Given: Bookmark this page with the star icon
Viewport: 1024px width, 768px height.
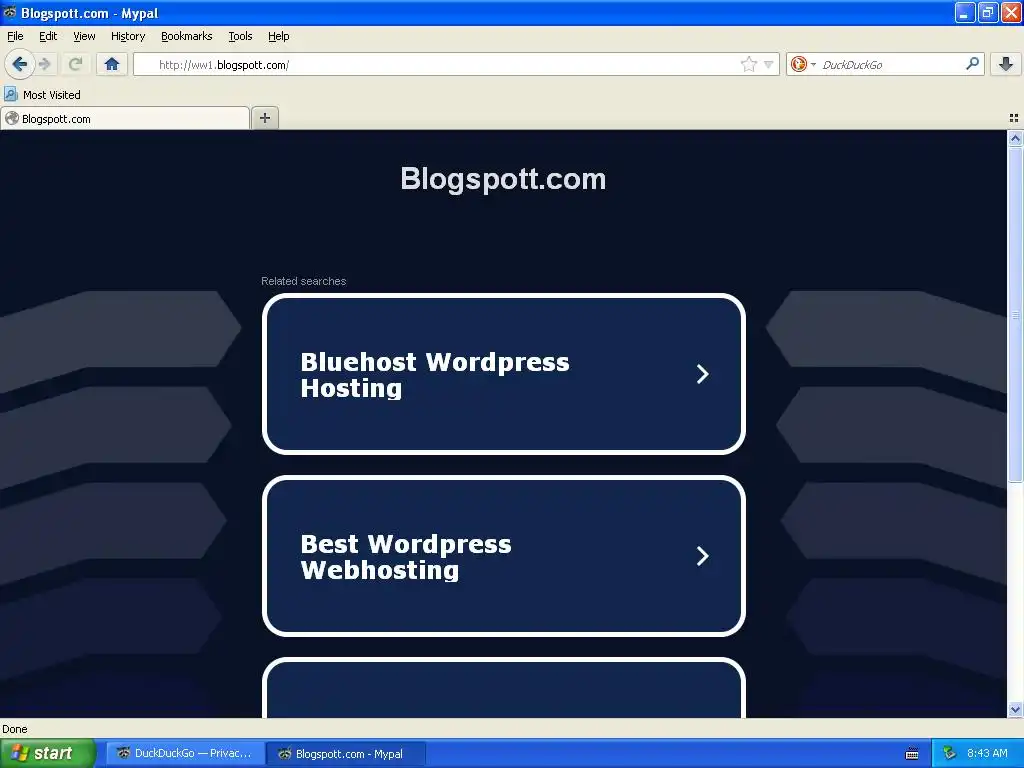Looking at the screenshot, I should click(748, 64).
